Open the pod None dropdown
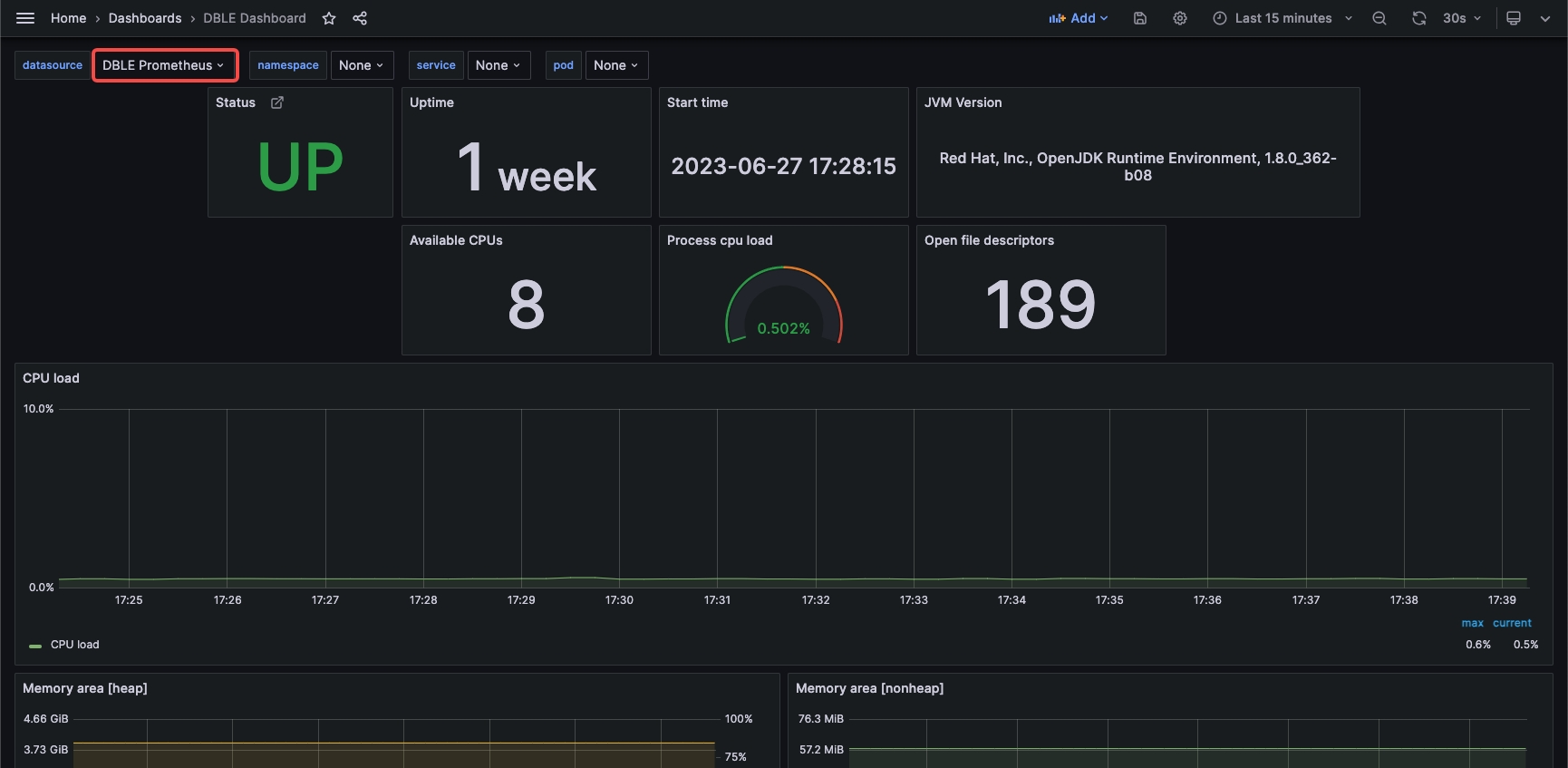This screenshot has width=1568, height=768. [x=616, y=65]
